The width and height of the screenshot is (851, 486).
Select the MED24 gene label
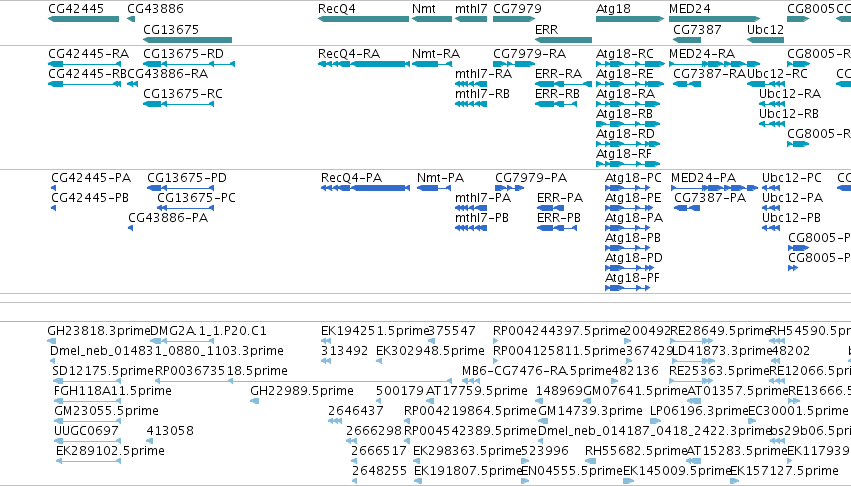tap(689, 9)
